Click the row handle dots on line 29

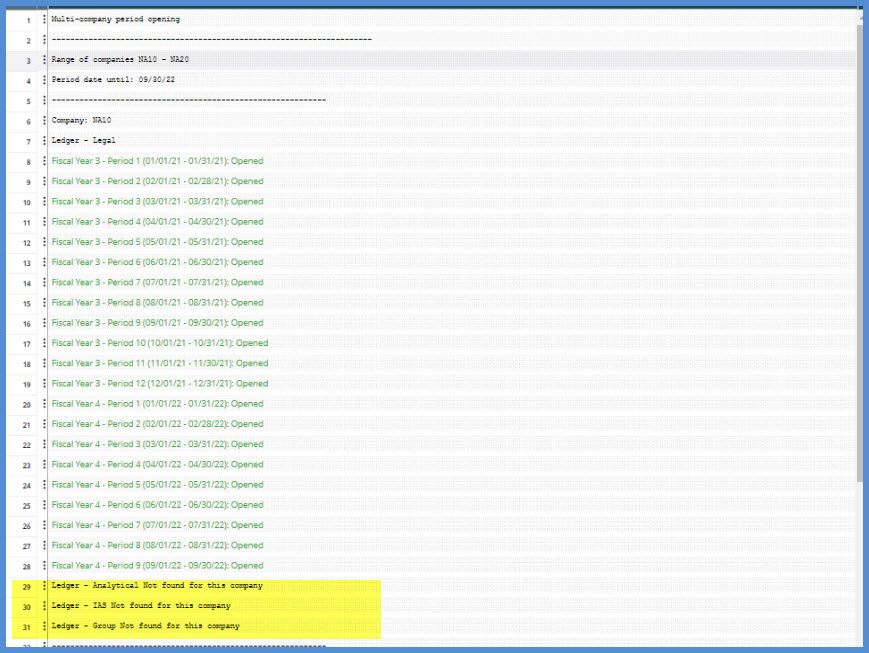tap(46, 585)
